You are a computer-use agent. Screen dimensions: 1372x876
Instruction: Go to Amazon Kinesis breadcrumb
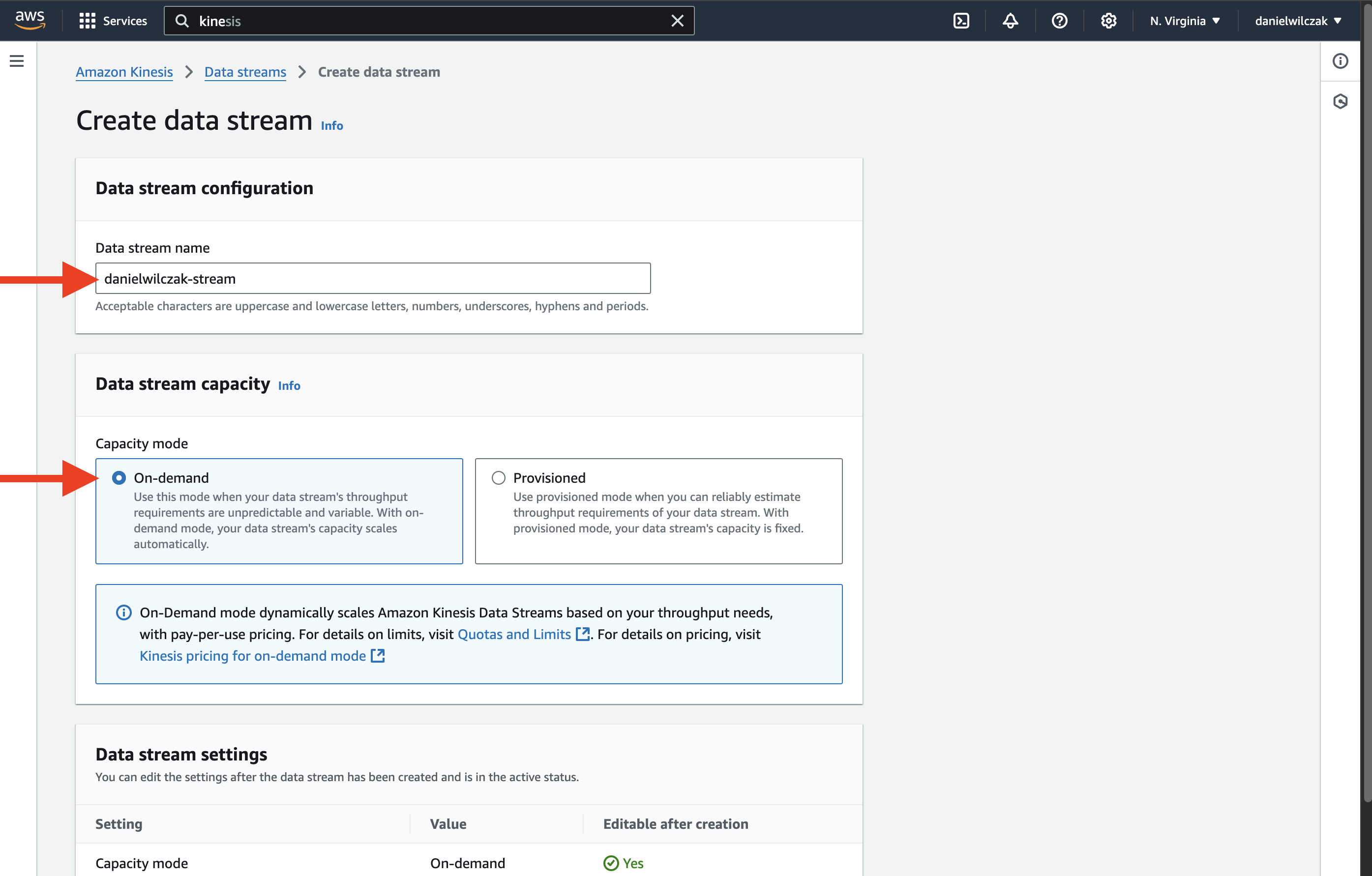click(124, 72)
